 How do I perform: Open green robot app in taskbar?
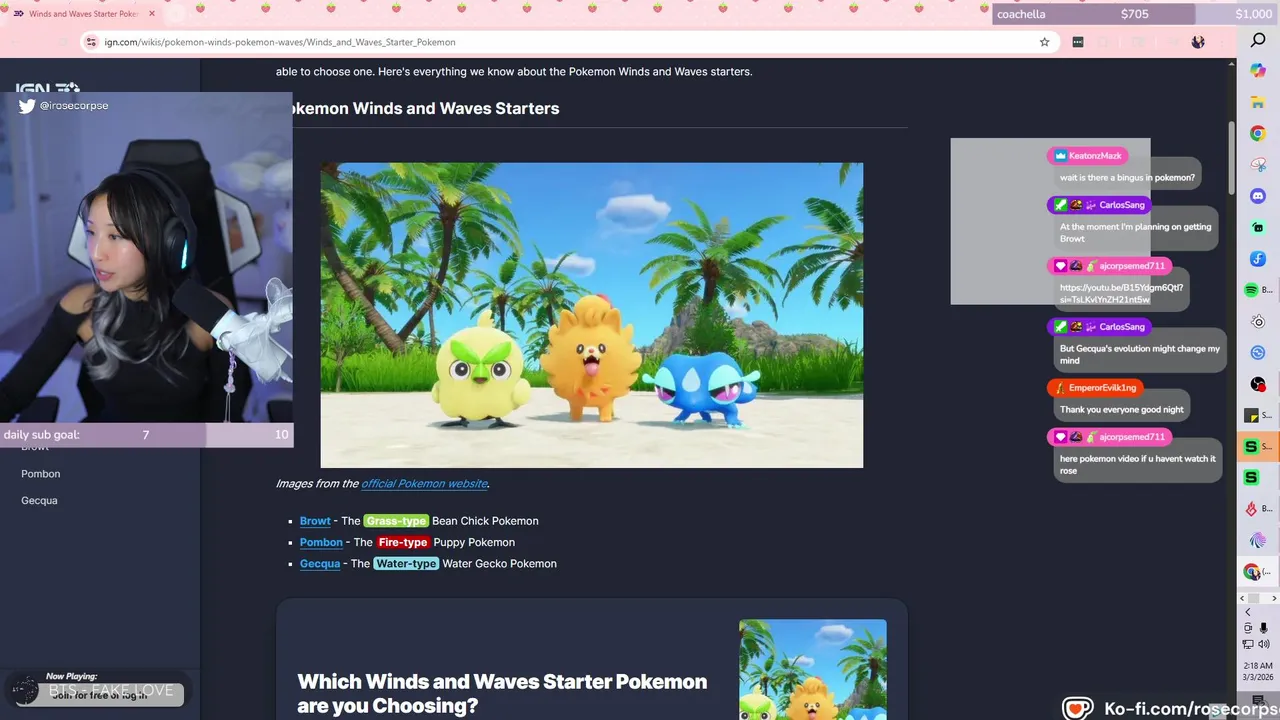[x=1258, y=228]
